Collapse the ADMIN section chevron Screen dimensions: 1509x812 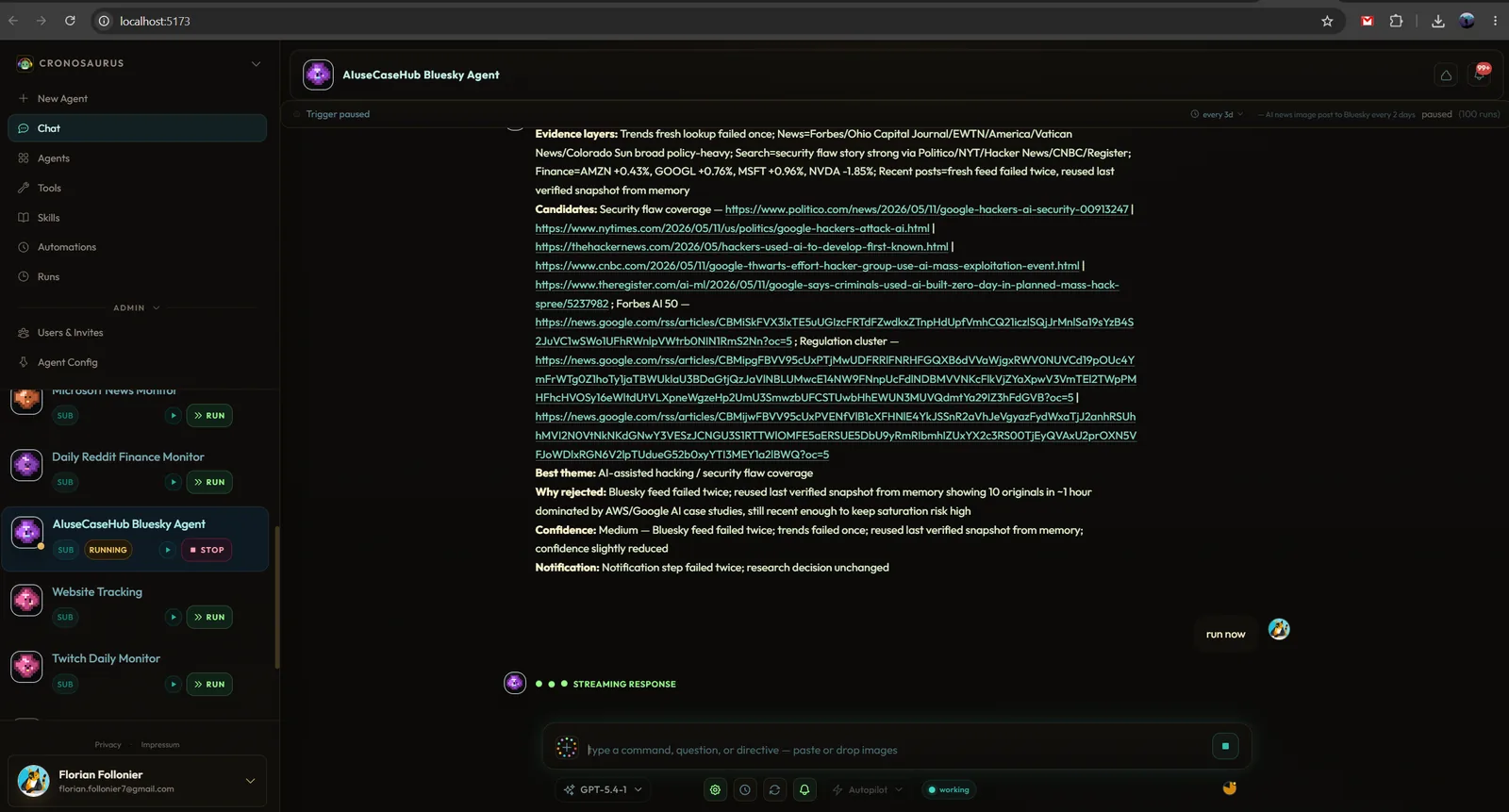(157, 307)
